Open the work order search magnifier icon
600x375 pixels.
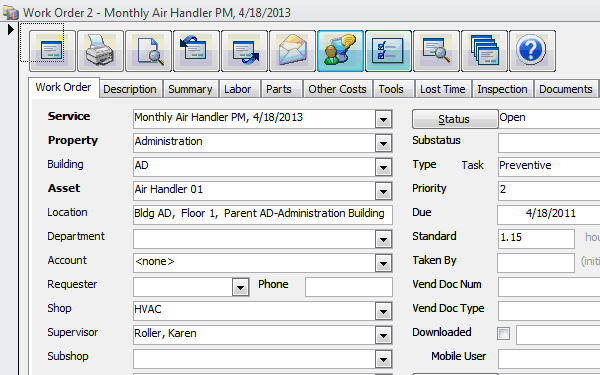click(x=436, y=51)
